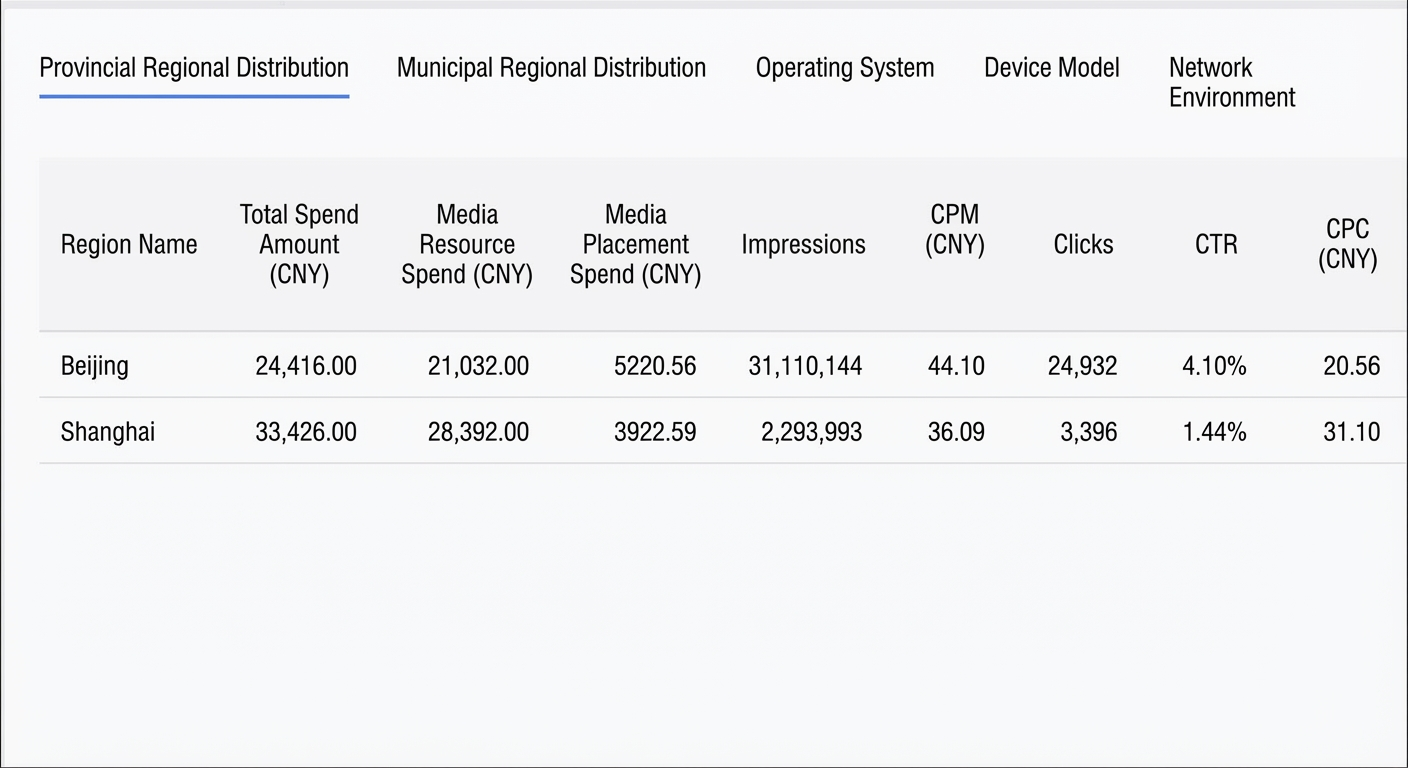The image size is (1408, 768).
Task: Switch to Municipal Regional Distribution tab
Action: tap(551, 68)
